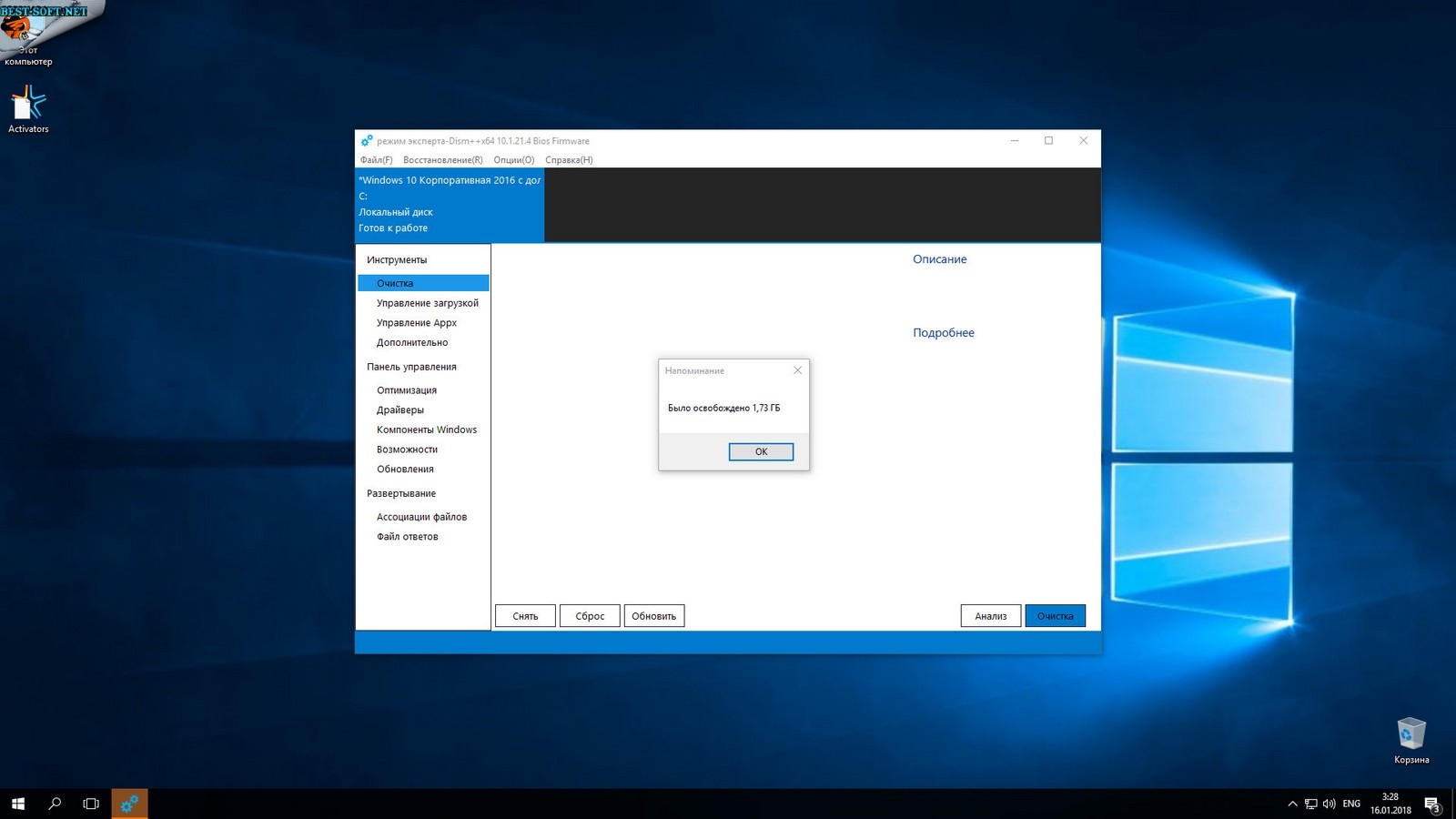Open Task View on the taskbar
This screenshot has height=819, width=1456.
pyautogui.click(x=91, y=804)
